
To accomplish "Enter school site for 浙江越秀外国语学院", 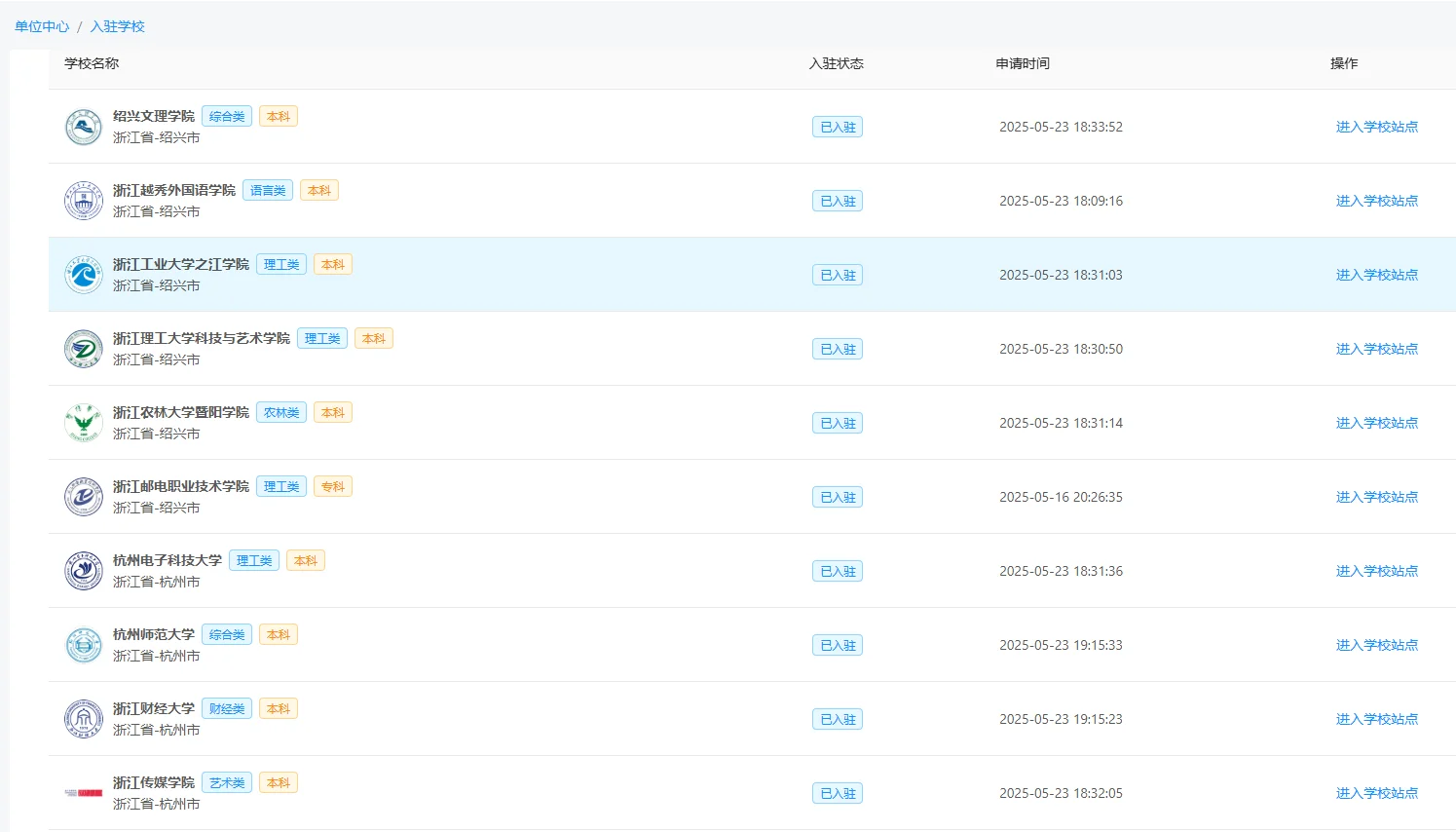I will [x=1377, y=201].
